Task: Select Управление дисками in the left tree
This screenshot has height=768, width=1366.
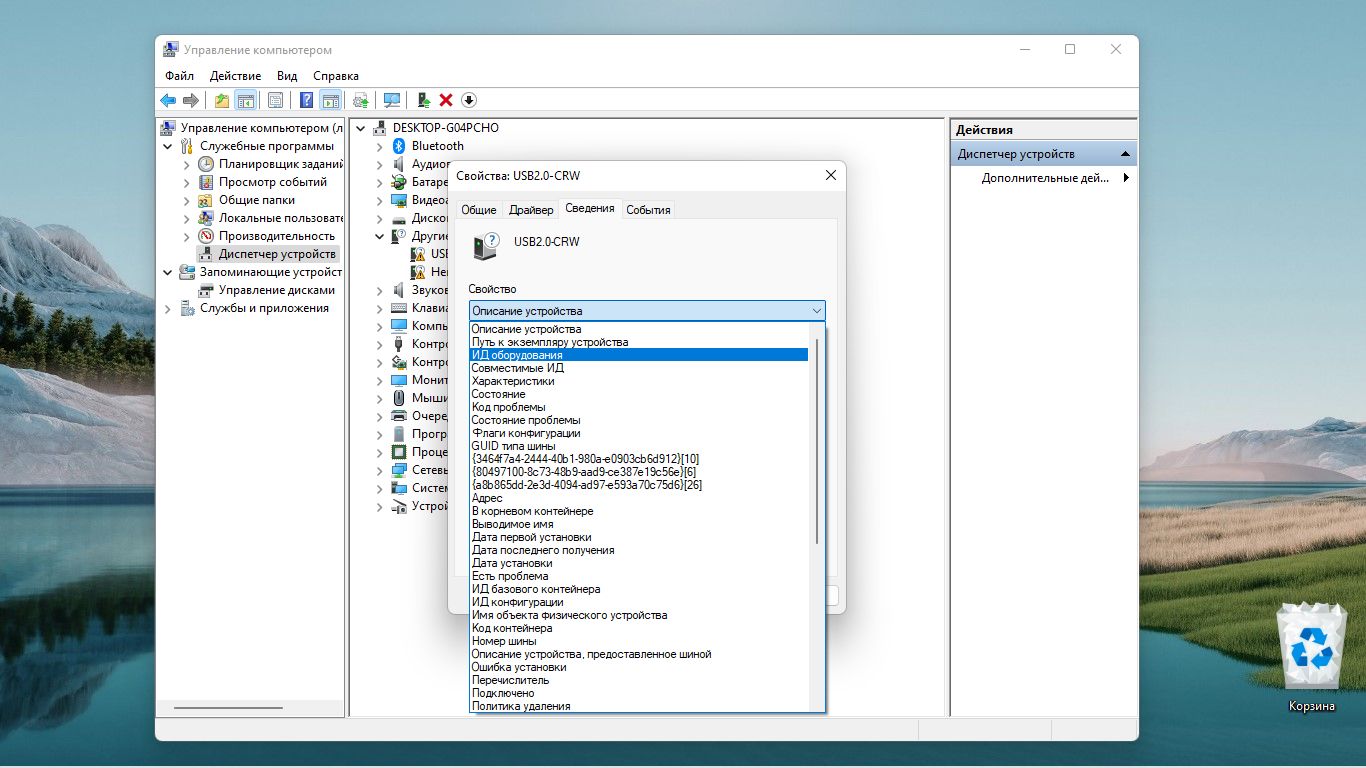Action: [x=276, y=290]
